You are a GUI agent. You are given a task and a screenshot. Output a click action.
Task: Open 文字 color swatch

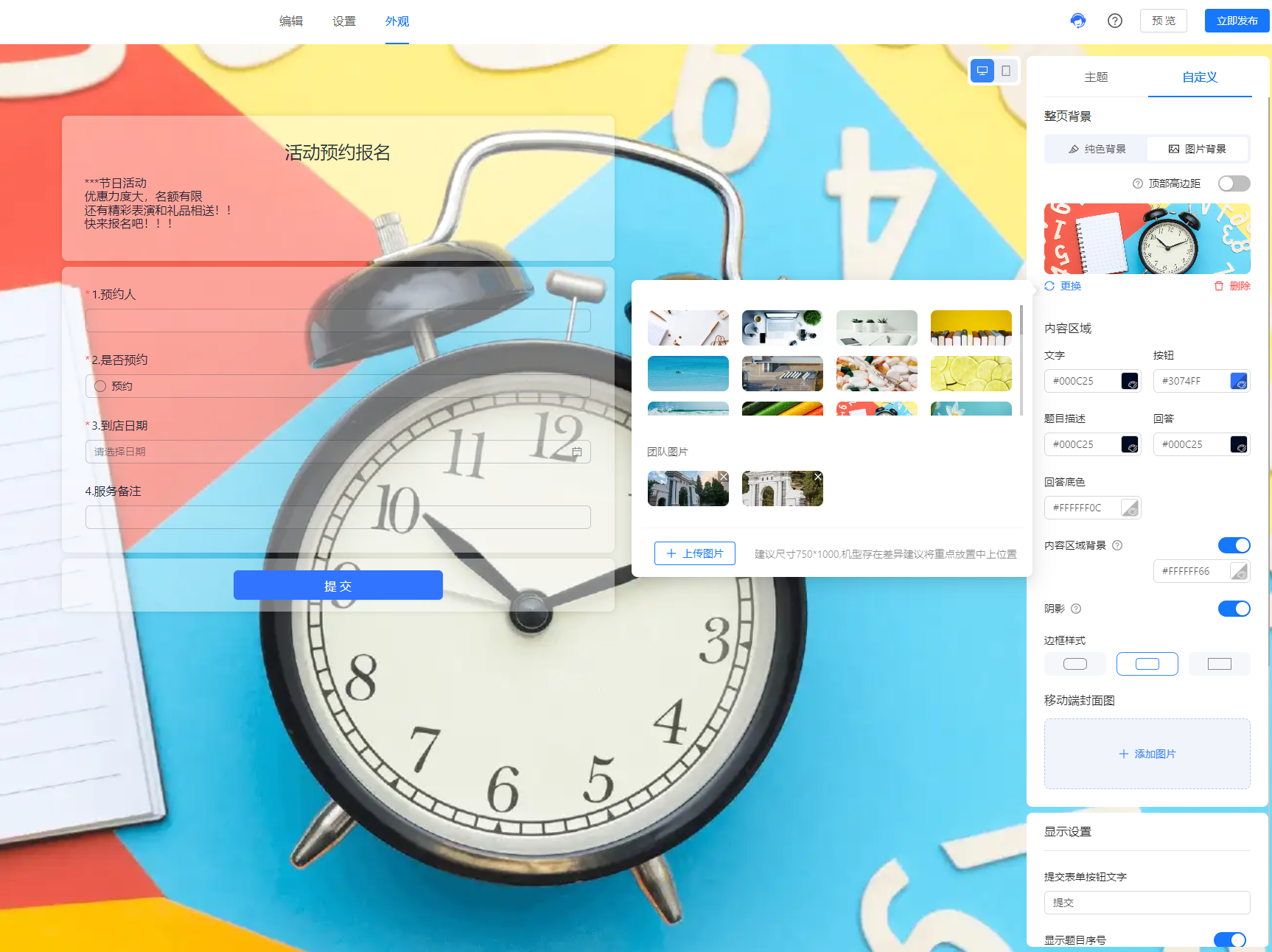(x=1130, y=381)
